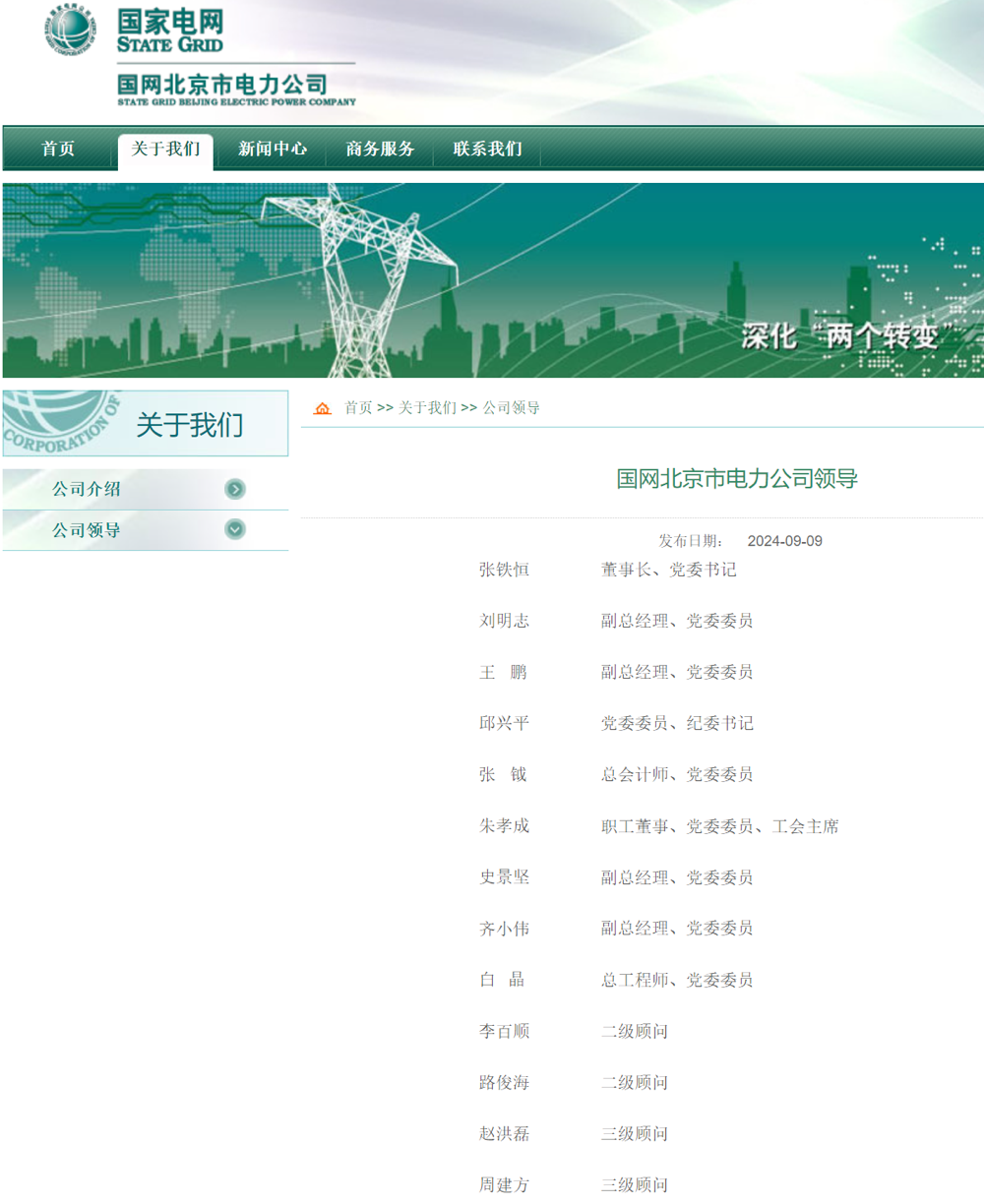The width and height of the screenshot is (984, 1204).
Task: Click the name 刘明志
Action: click(x=504, y=621)
